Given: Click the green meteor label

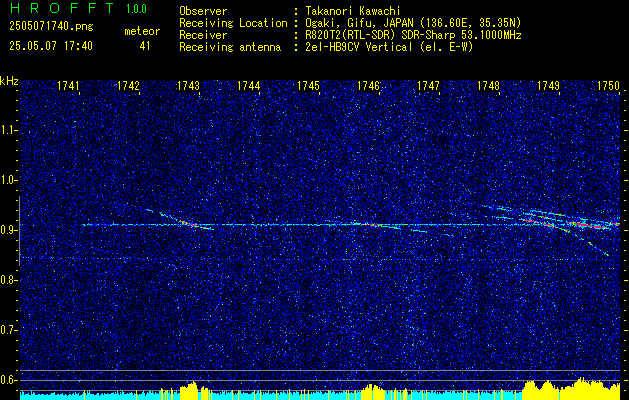Looking at the screenshot, I should coord(142,31).
